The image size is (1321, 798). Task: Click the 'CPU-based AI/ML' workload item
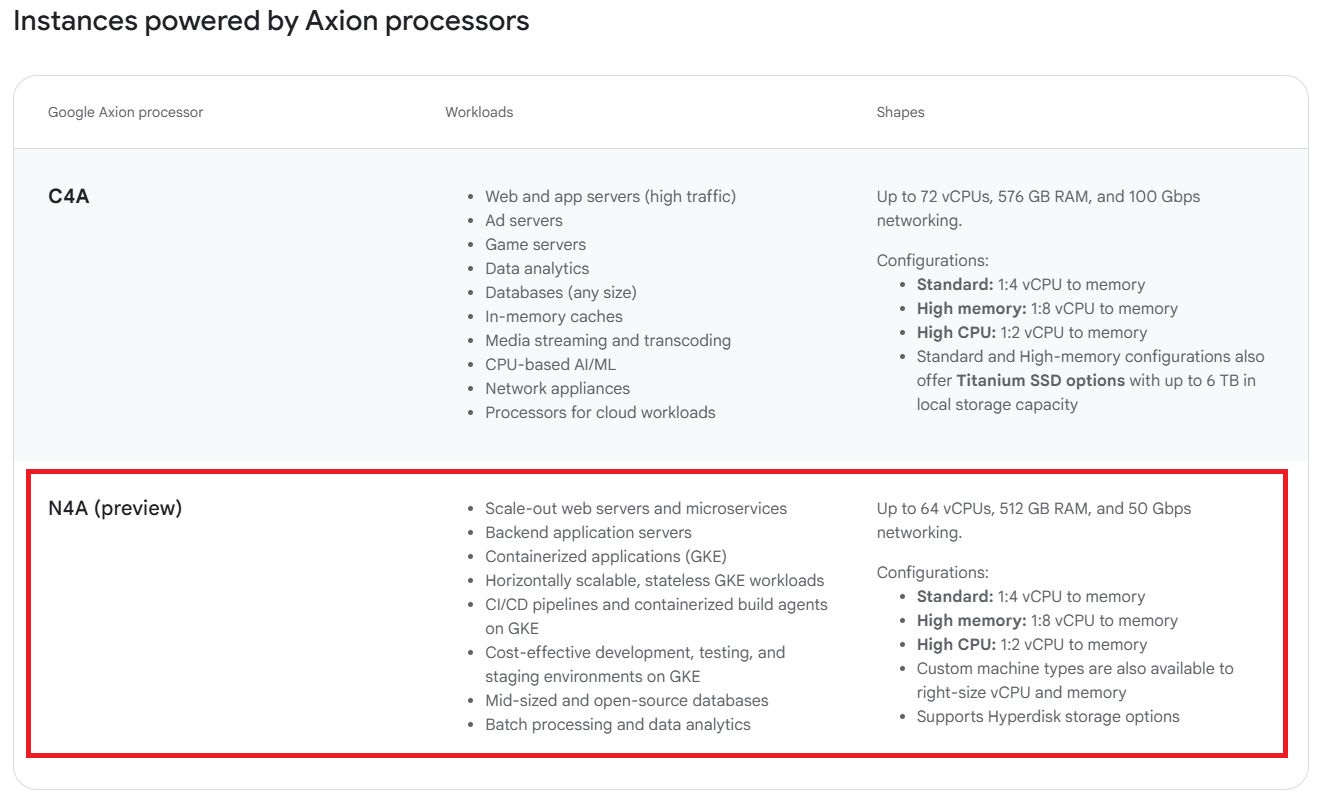550,365
